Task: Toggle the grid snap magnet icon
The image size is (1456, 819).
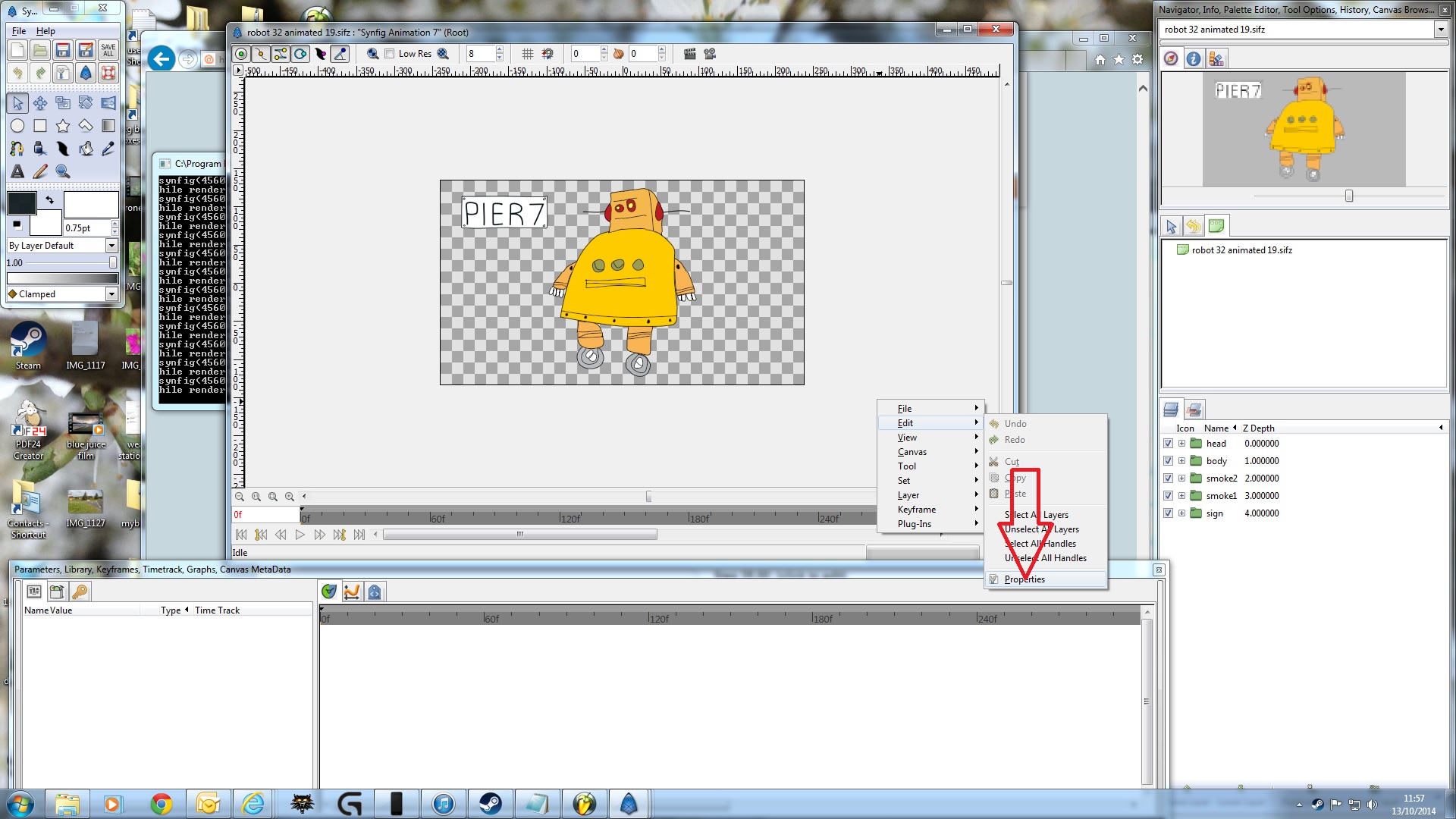Action: pyautogui.click(x=548, y=54)
